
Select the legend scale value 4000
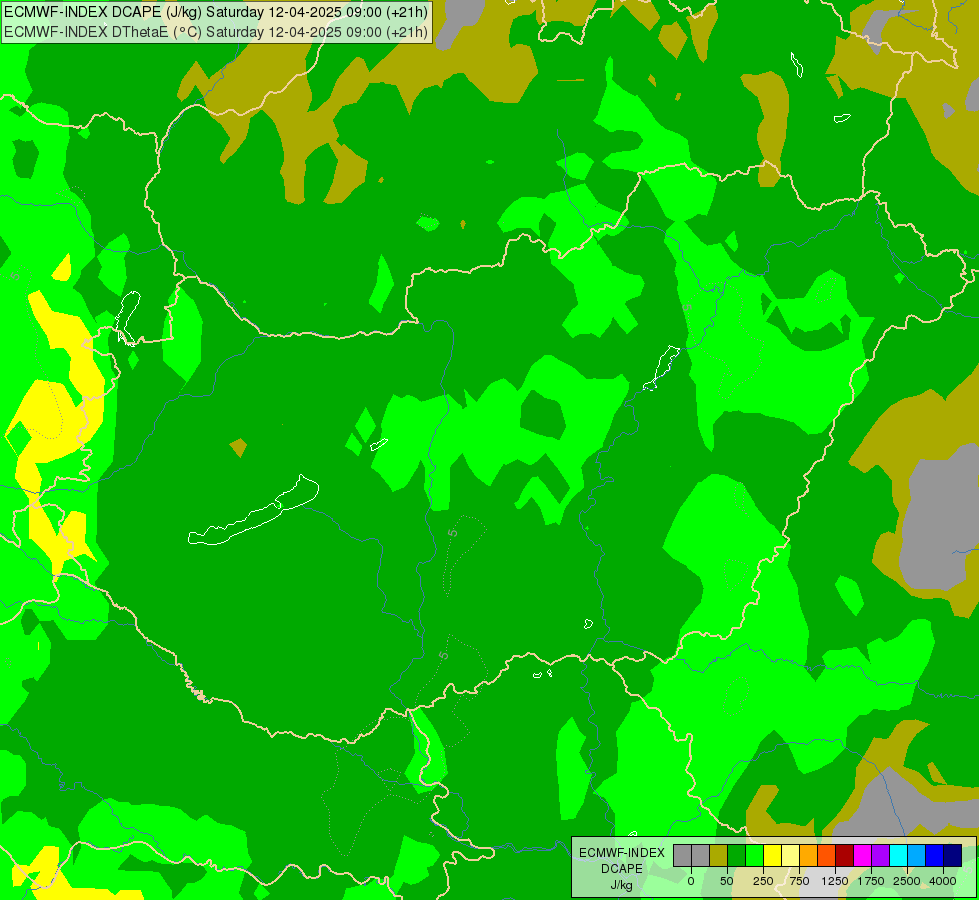[942, 881]
